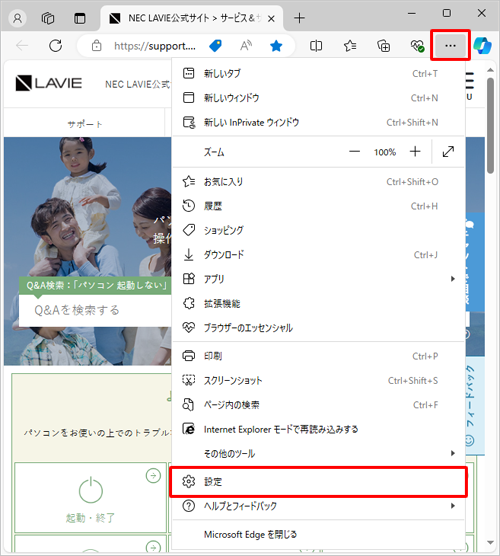Close the NEC LAVIE tab
This screenshot has width=500, height=556.
(x=271, y=18)
